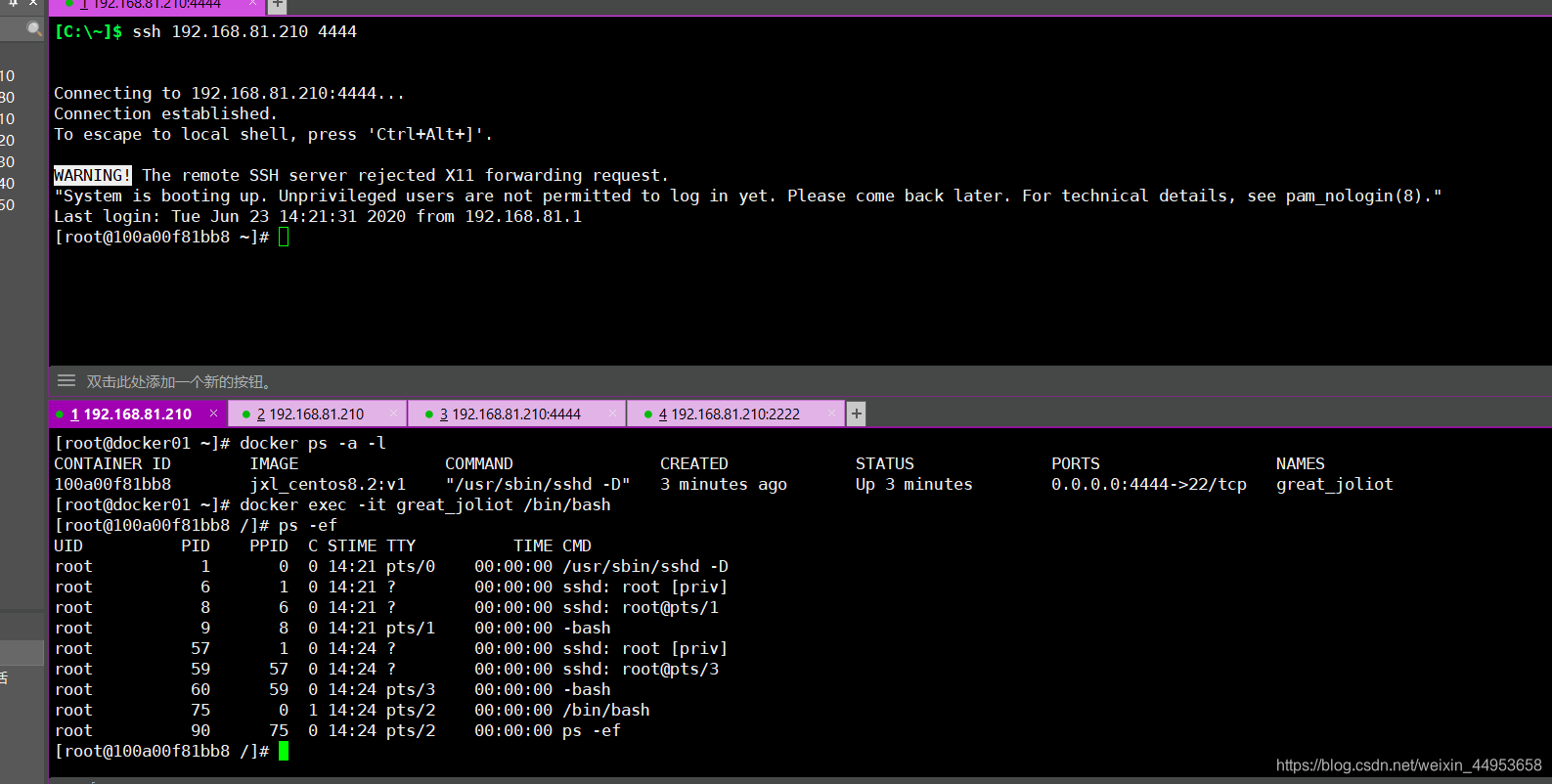Click the 'COMMAND' column header
The height and width of the screenshot is (784, 1552).
pyautogui.click(x=479, y=463)
